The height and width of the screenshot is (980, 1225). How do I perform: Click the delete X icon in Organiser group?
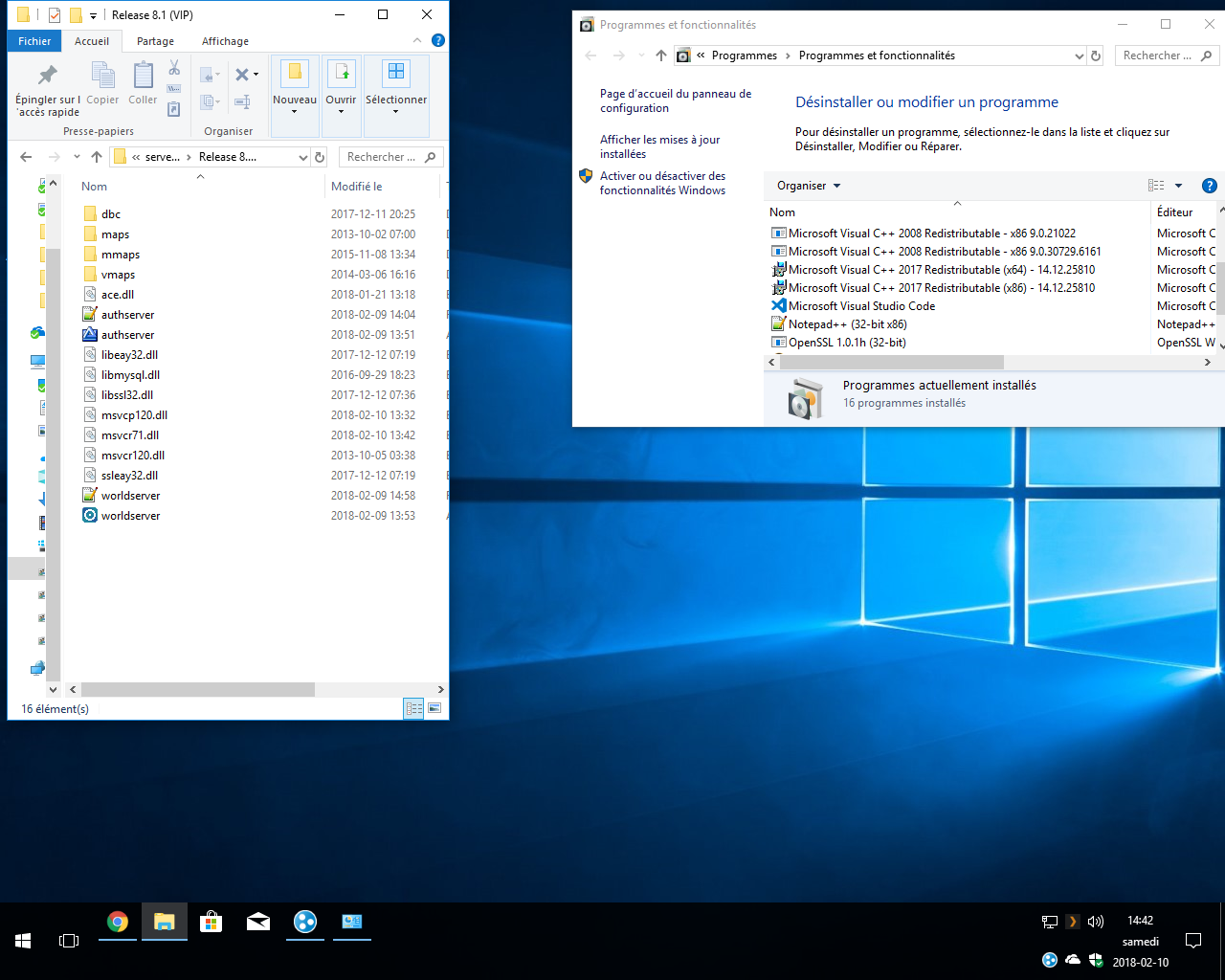click(x=242, y=75)
